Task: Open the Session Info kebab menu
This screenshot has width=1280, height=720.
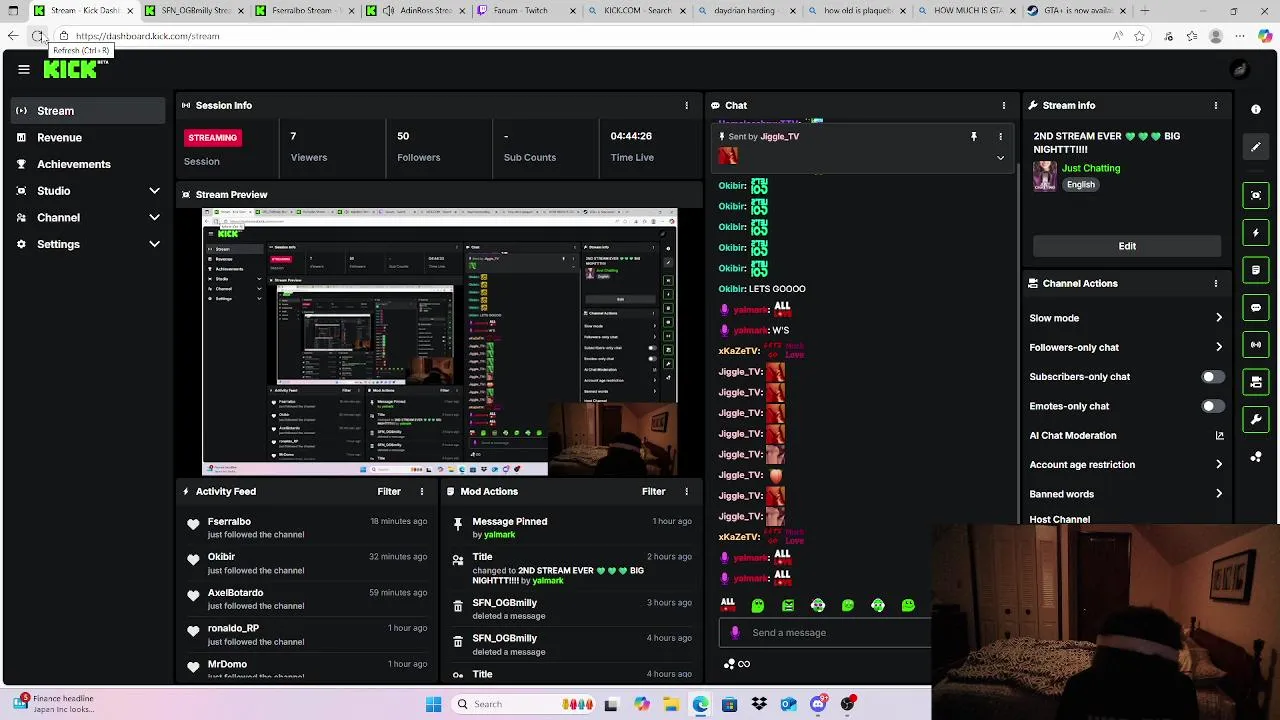Action: point(686,105)
